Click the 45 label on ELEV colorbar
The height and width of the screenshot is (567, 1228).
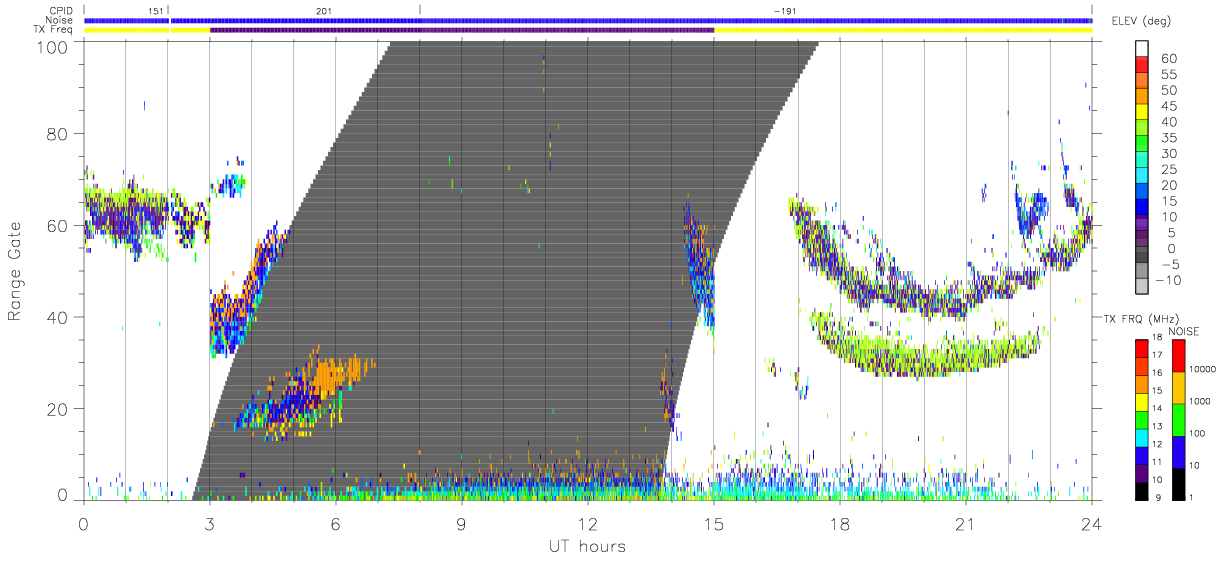(x=1168, y=106)
